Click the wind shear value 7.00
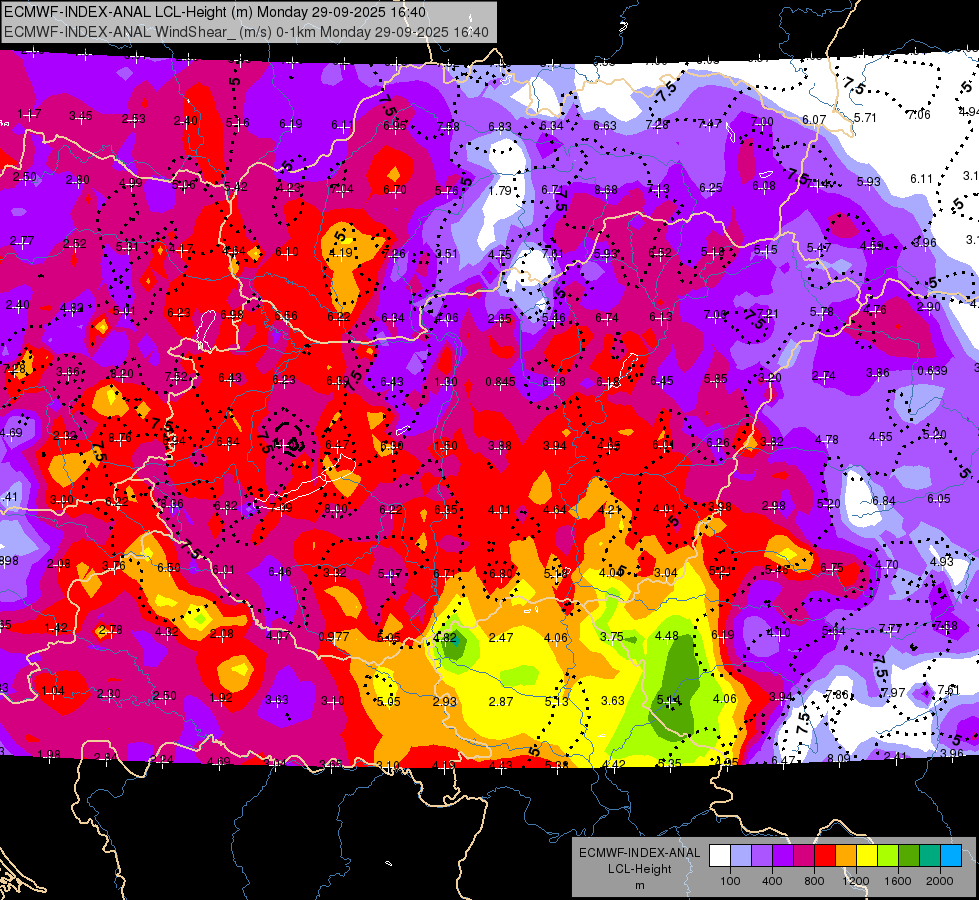 [762, 122]
